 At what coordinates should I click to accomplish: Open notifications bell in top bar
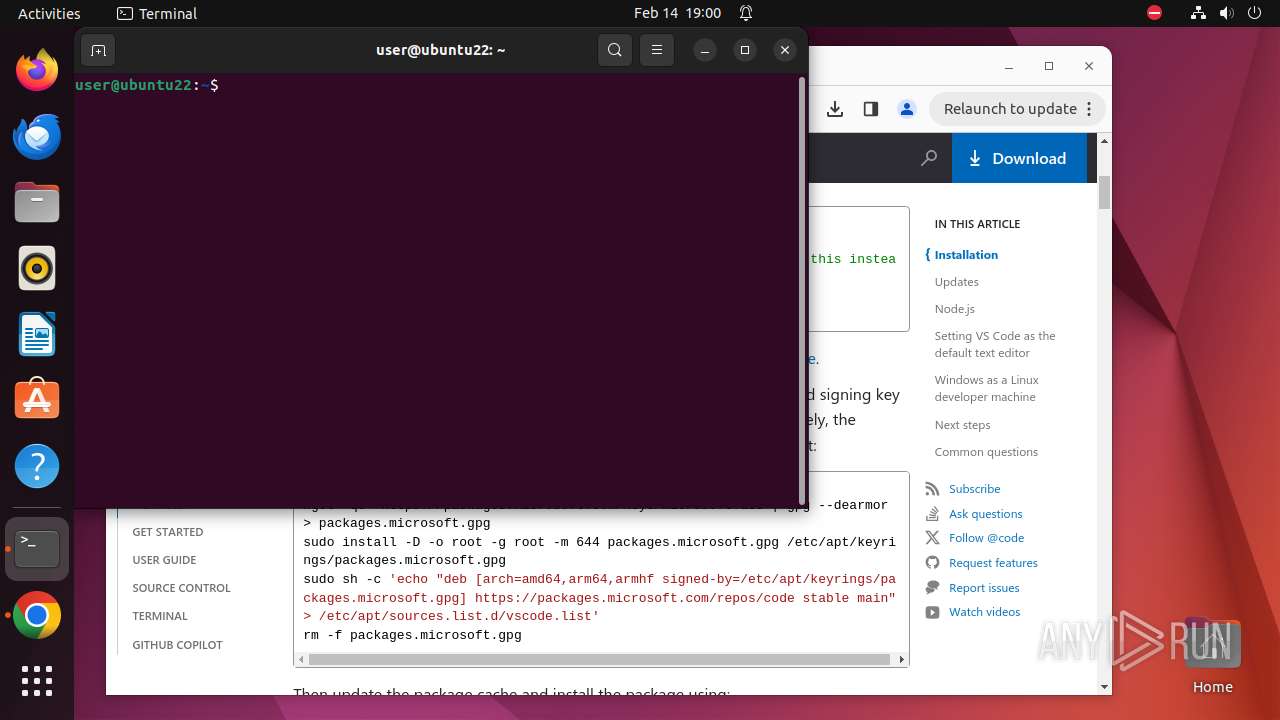[746, 13]
